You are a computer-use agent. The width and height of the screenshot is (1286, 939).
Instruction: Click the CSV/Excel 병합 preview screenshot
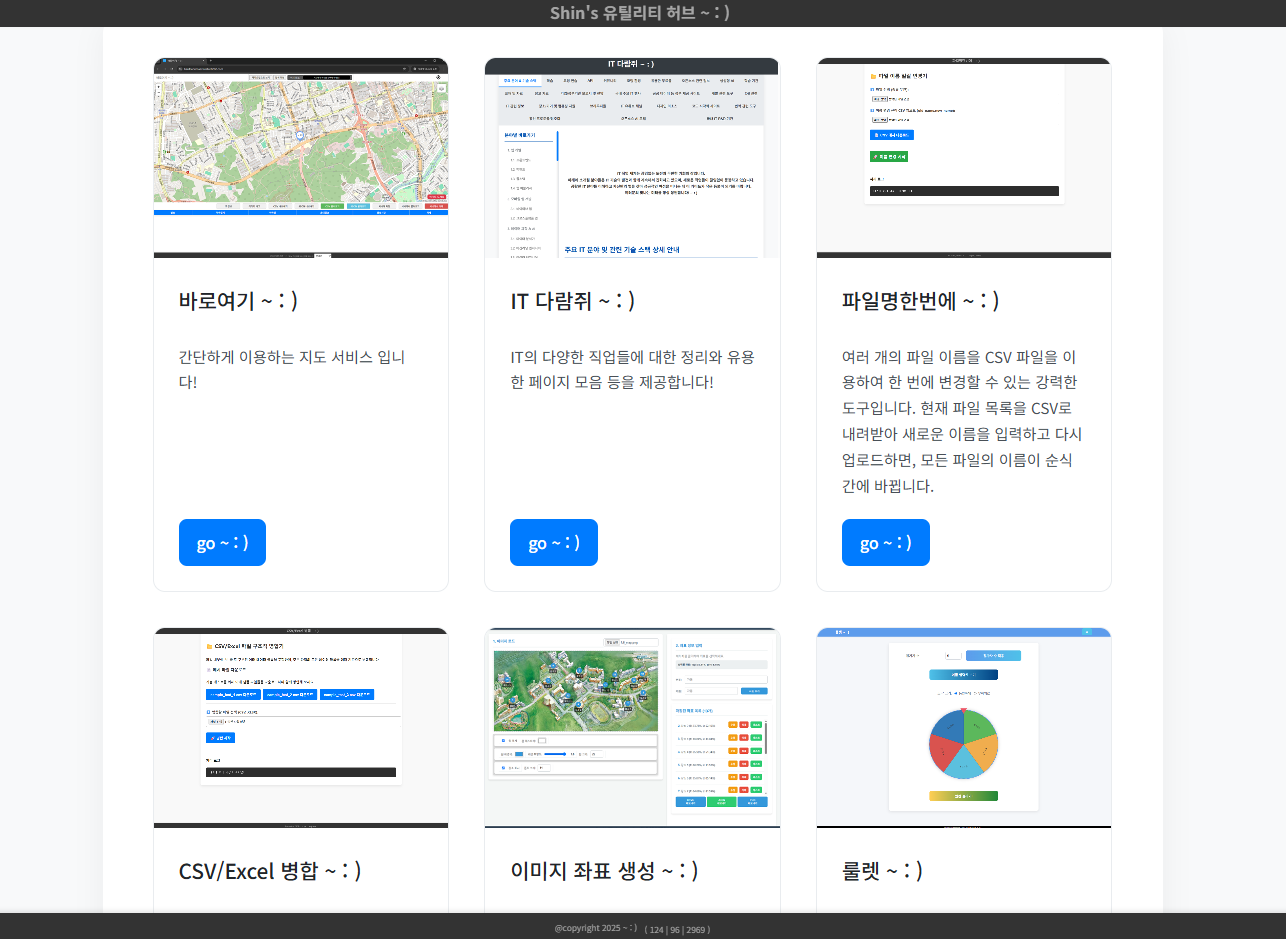click(301, 725)
